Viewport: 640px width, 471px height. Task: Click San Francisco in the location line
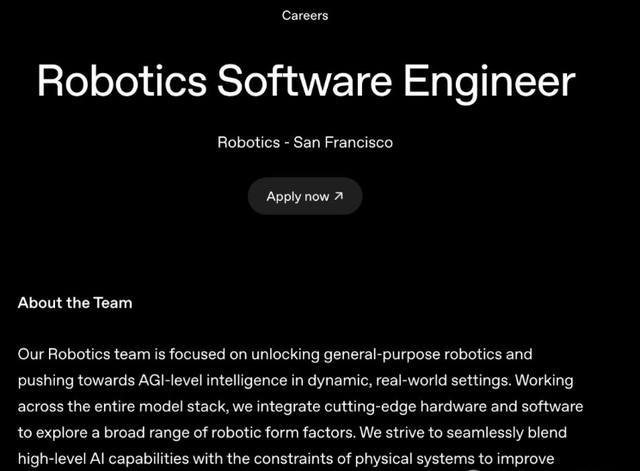coord(343,142)
